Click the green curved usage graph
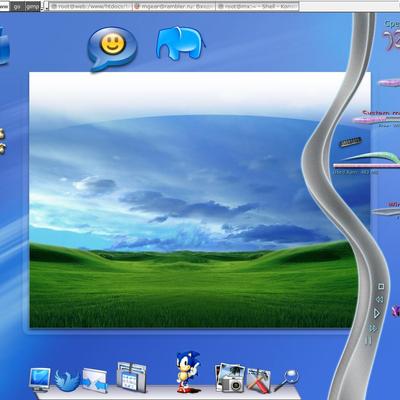 click(x=372, y=157)
